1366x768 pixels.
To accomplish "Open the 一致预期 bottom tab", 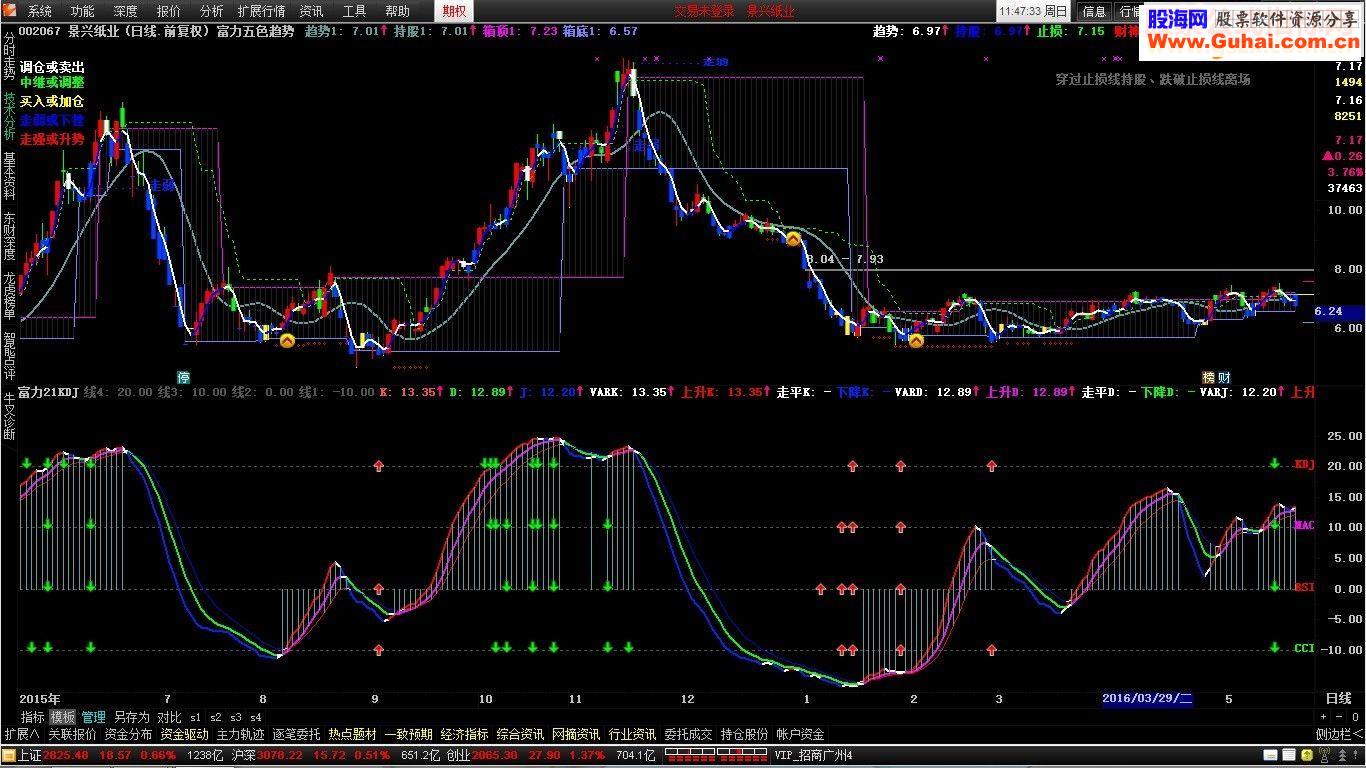I will [408, 735].
